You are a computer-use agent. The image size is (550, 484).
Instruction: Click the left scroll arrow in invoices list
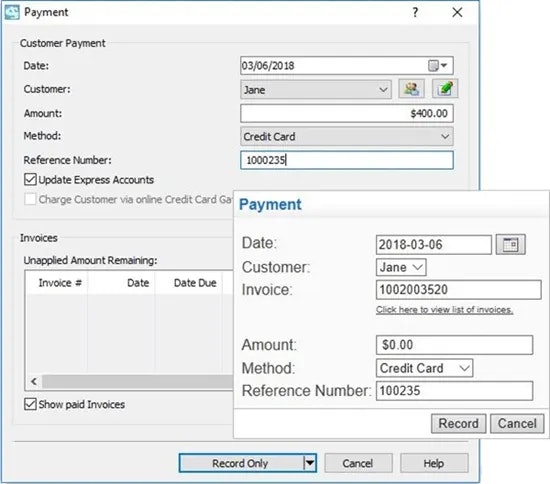point(34,381)
